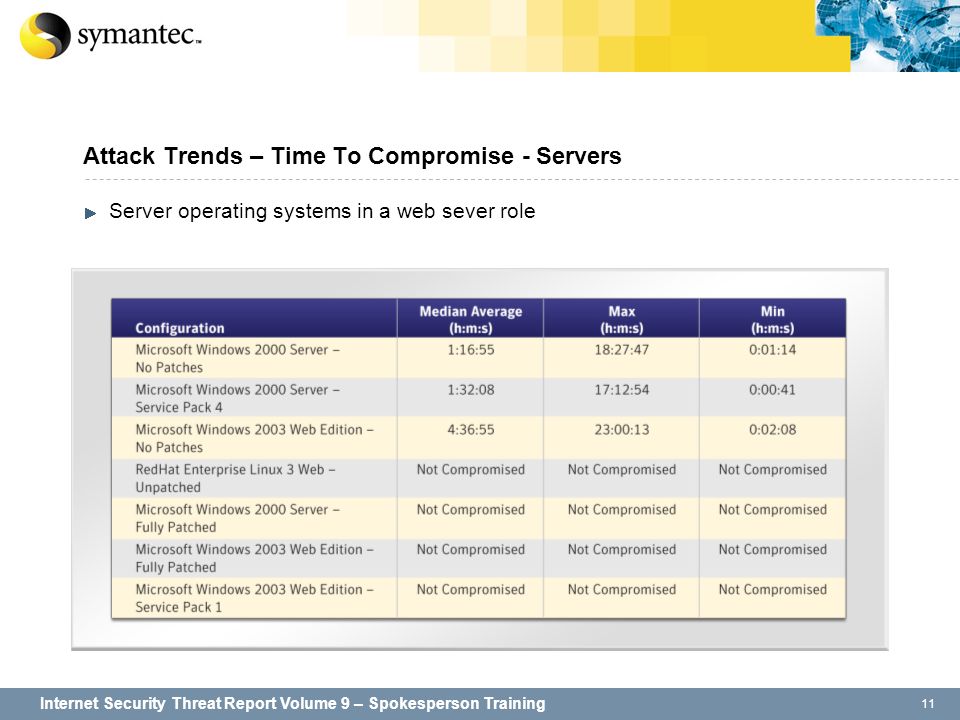Click the min value '0:00:41'
The image size is (960, 720).
(x=773, y=389)
